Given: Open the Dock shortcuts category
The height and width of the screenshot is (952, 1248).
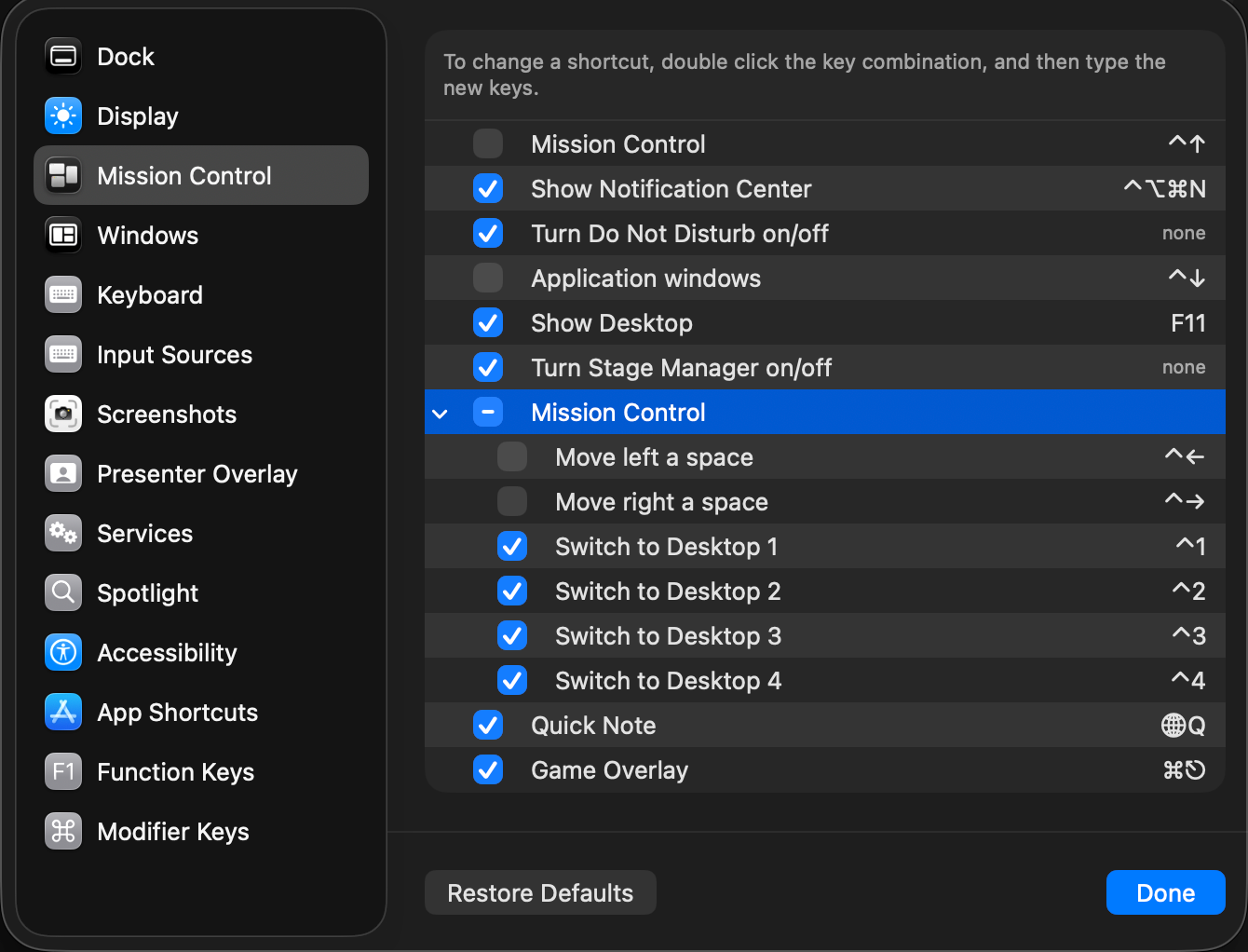Looking at the screenshot, I should [201, 57].
